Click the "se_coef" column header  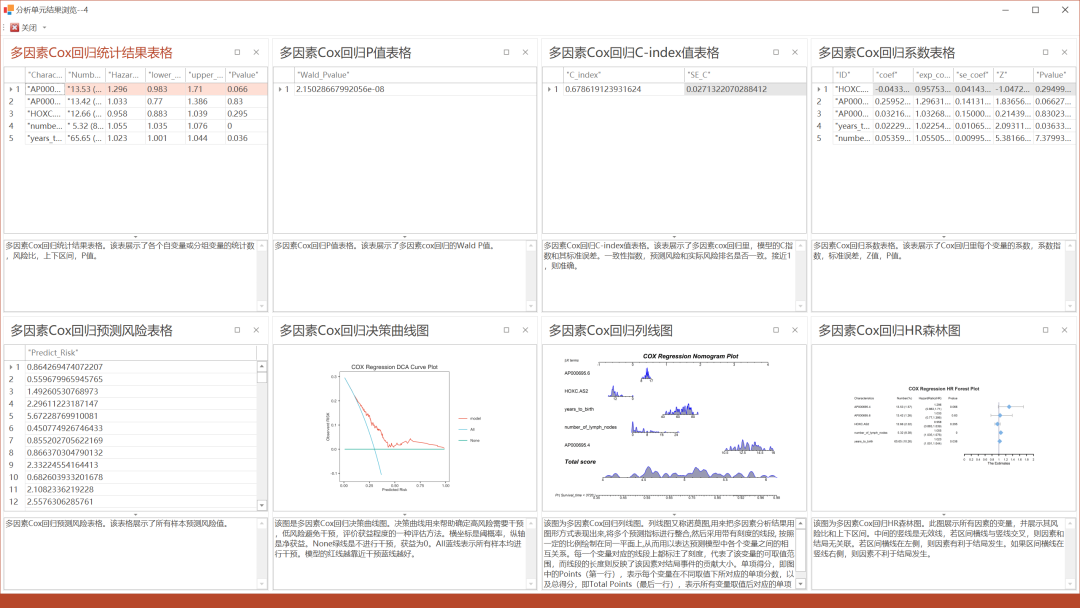973,75
